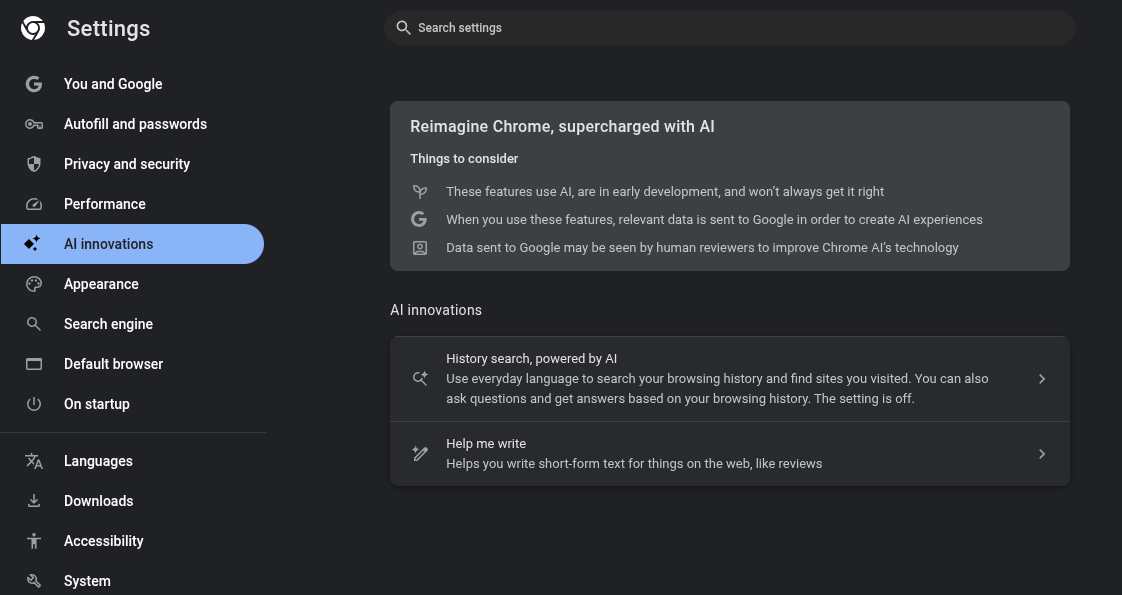Click the translate icon for Languages

[34, 461]
